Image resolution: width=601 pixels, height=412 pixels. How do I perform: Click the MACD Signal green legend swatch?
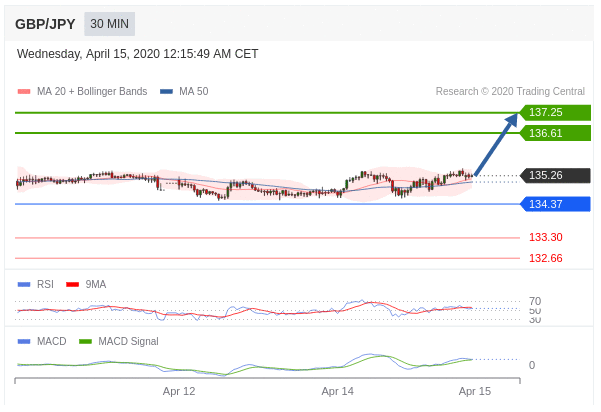click(x=85, y=341)
